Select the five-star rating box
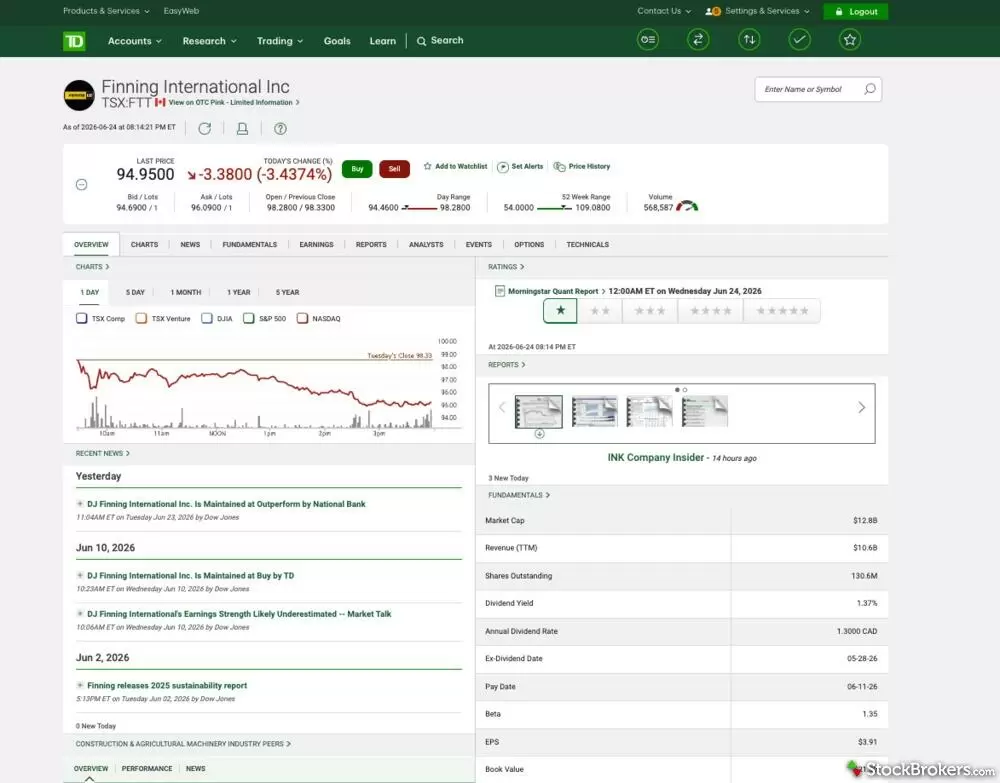 (782, 311)
